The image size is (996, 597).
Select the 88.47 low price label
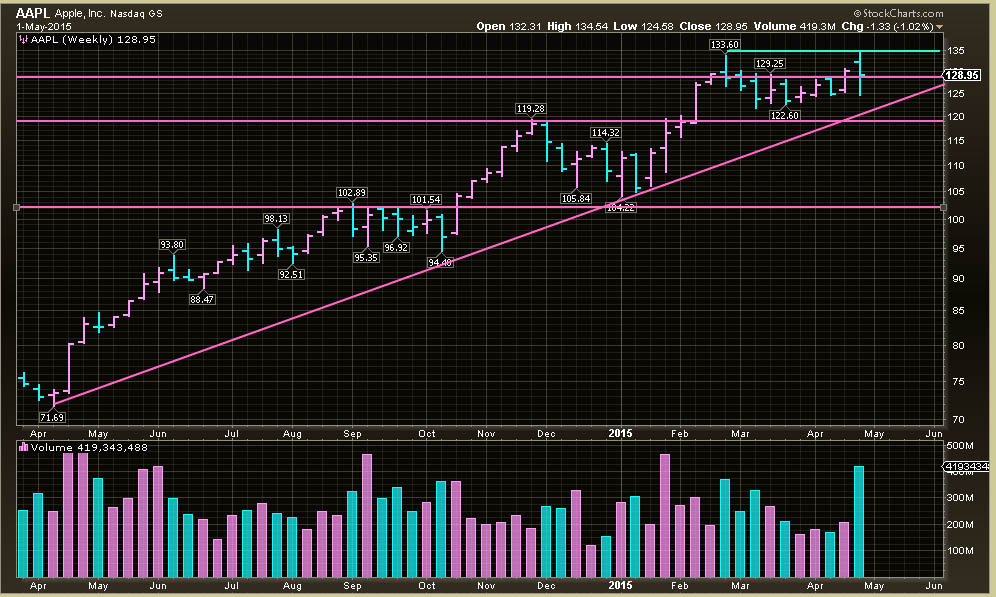point(202,299)
